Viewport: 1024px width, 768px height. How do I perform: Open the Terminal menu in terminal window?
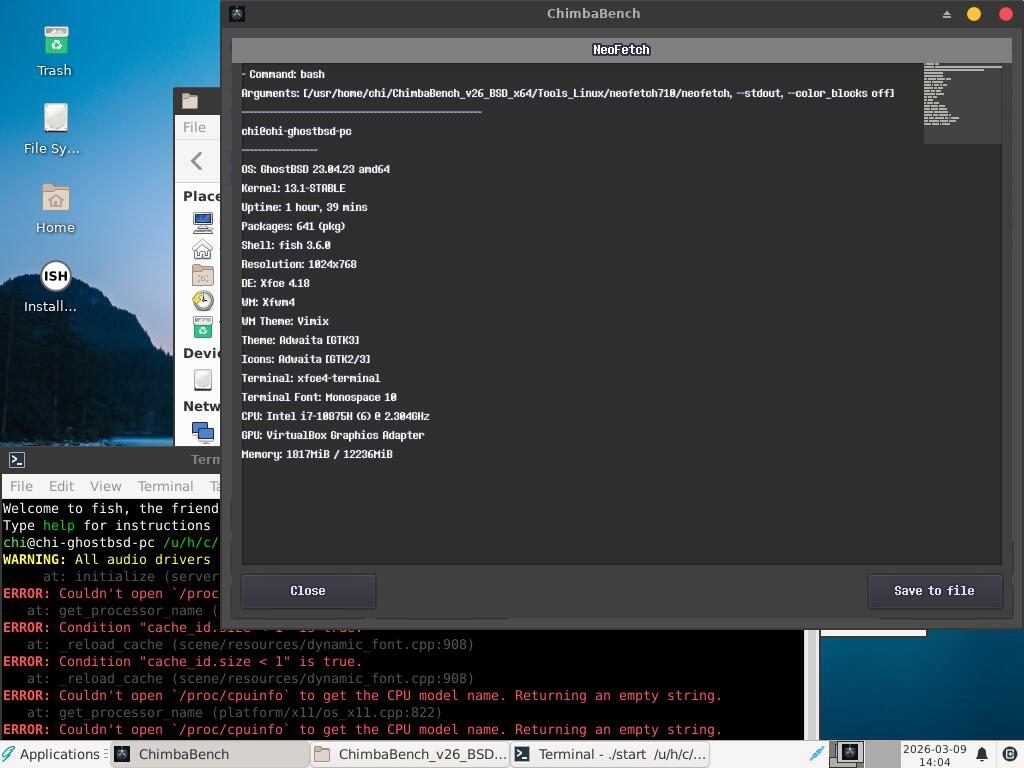click(x=165, y=486)
